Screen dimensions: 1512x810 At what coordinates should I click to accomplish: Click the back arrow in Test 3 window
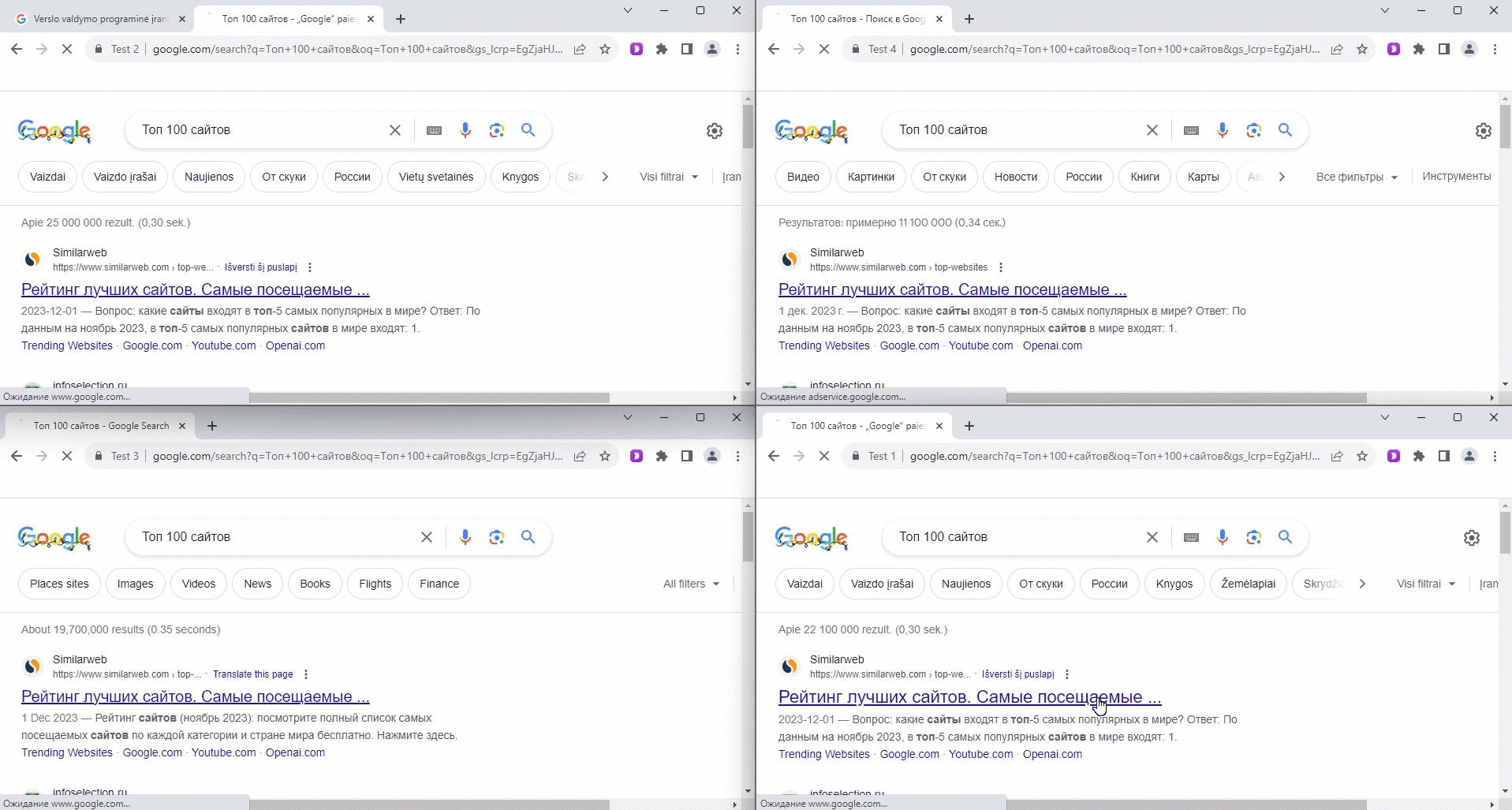tap(17, 456)
